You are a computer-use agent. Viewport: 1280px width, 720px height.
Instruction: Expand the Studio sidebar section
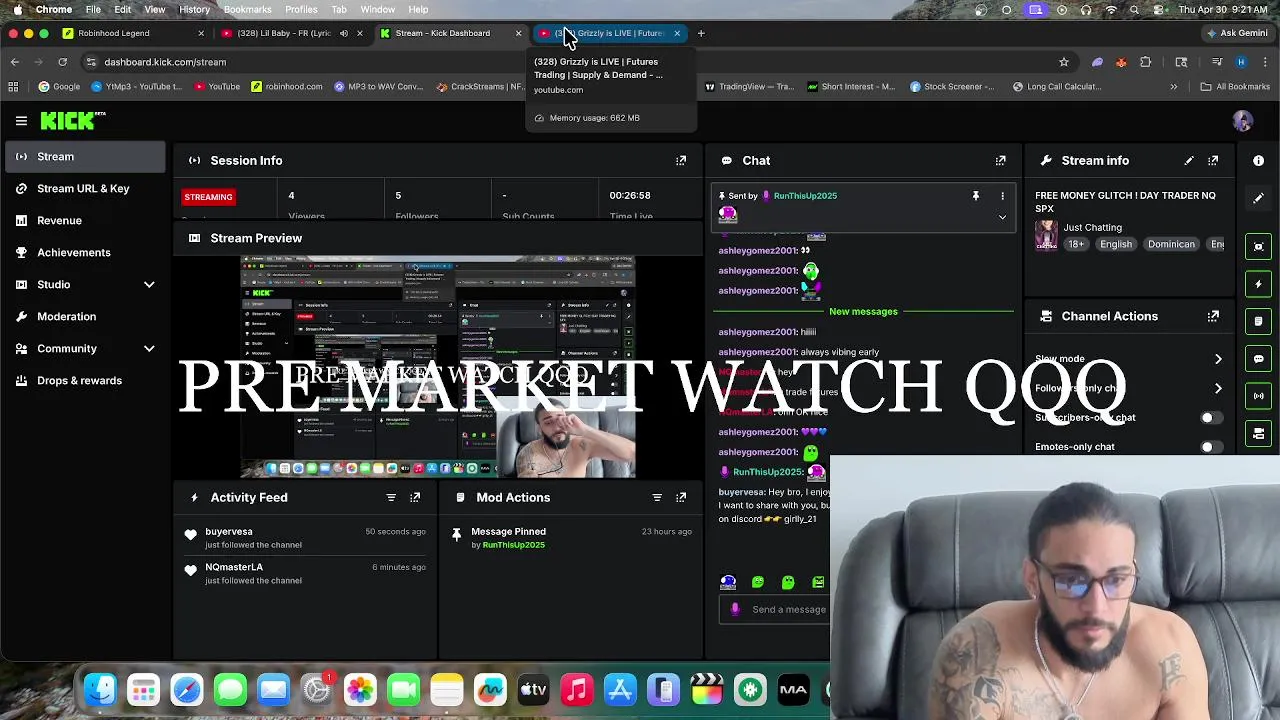point(149,285)
